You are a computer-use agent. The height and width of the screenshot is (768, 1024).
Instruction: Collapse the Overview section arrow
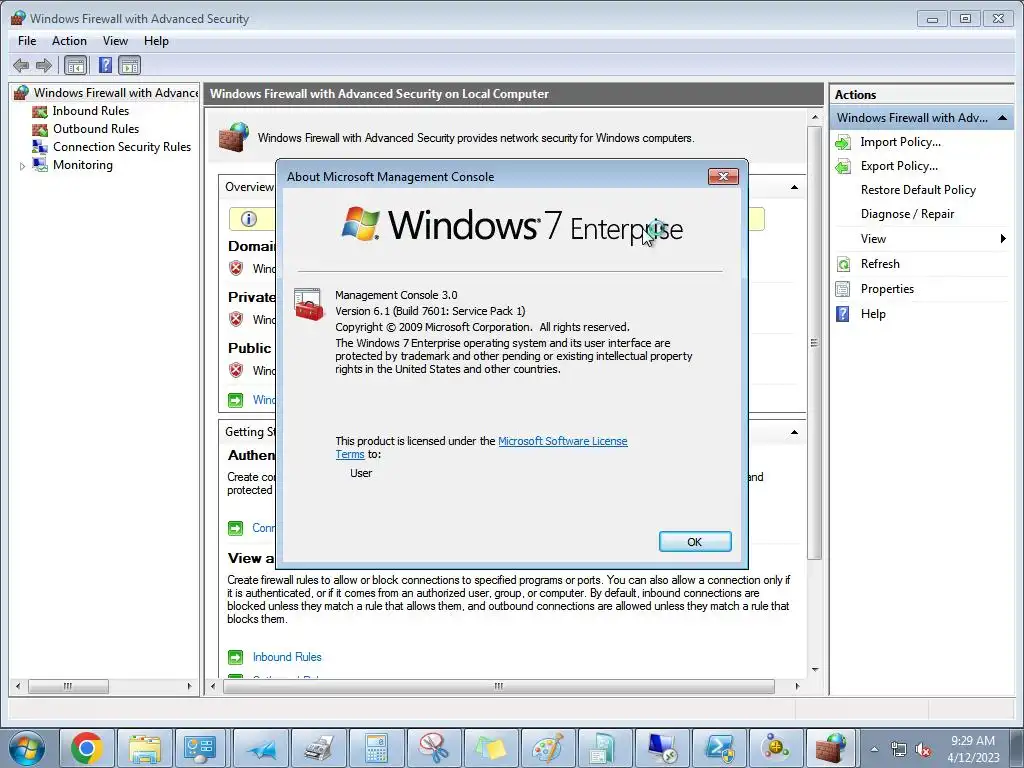(x=794, y=187)
